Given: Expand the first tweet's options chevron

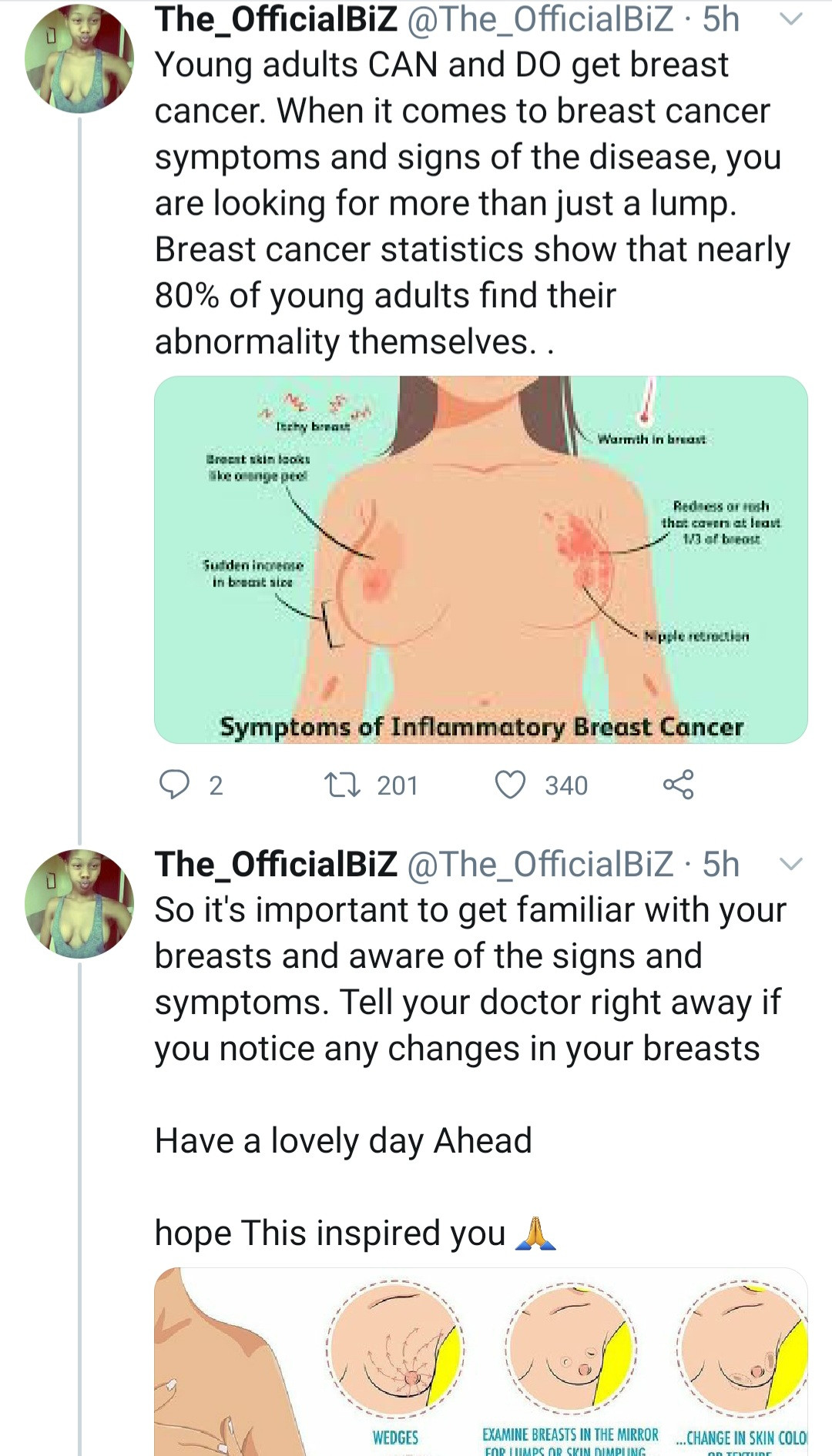Looking at the screenshot, I should pos(791,19).
